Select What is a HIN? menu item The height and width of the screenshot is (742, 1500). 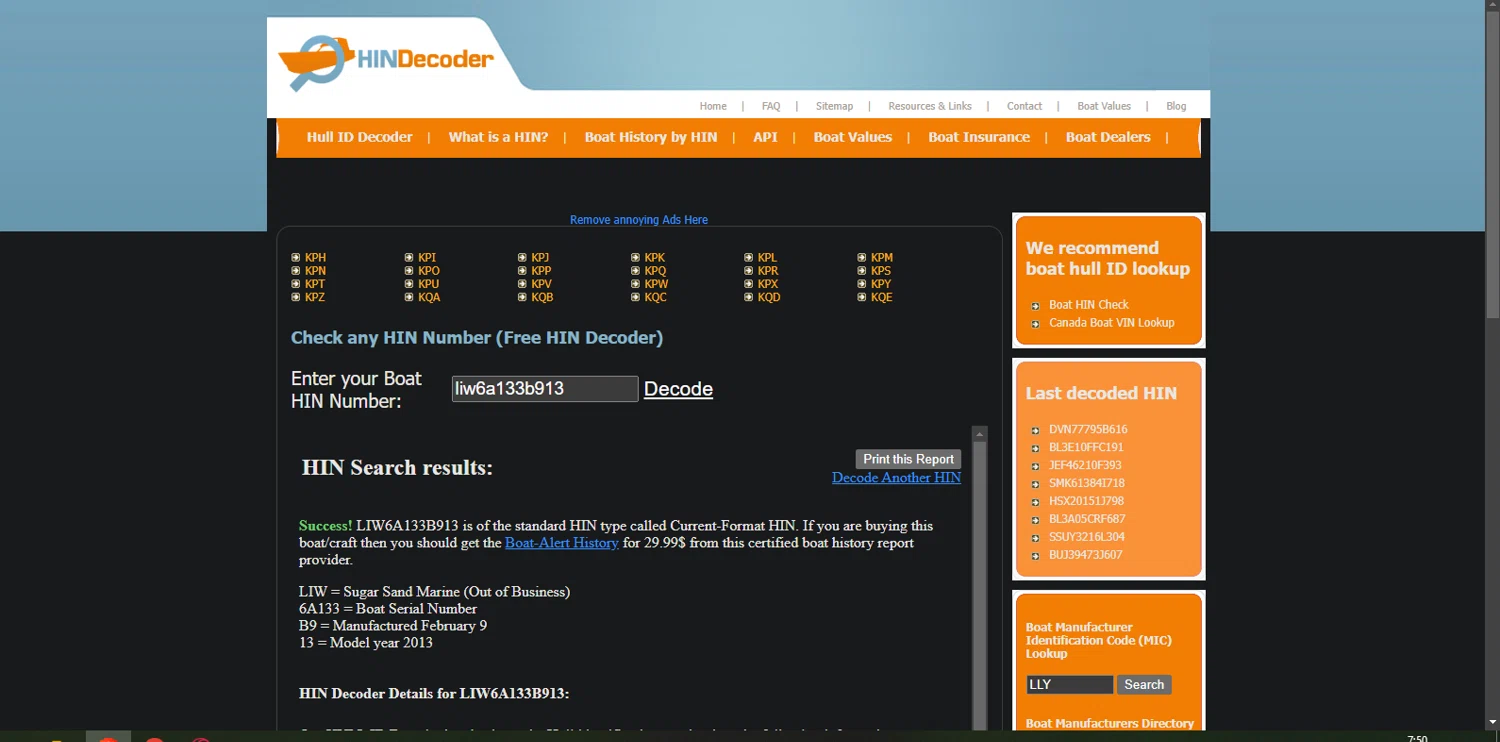coord(498,137)
